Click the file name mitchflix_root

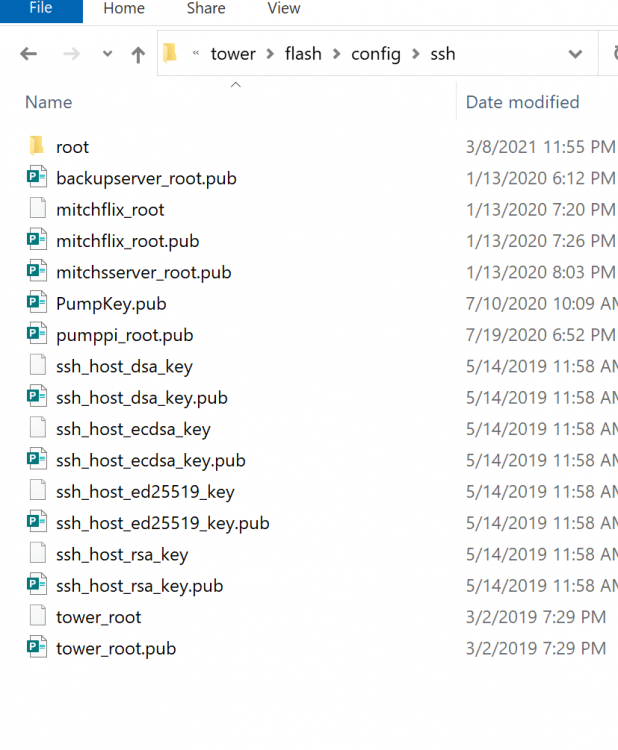point(110,210)
